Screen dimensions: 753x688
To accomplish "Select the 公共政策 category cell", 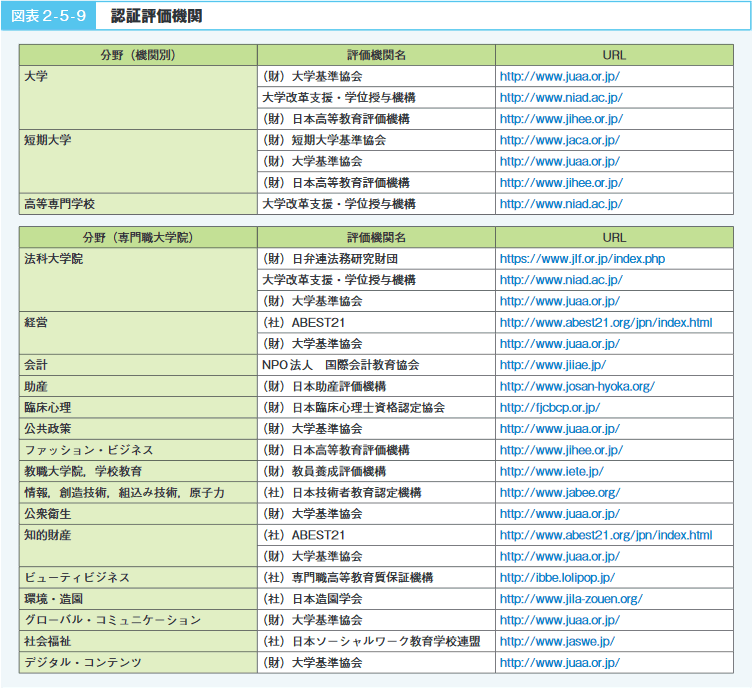I will 138,429.
